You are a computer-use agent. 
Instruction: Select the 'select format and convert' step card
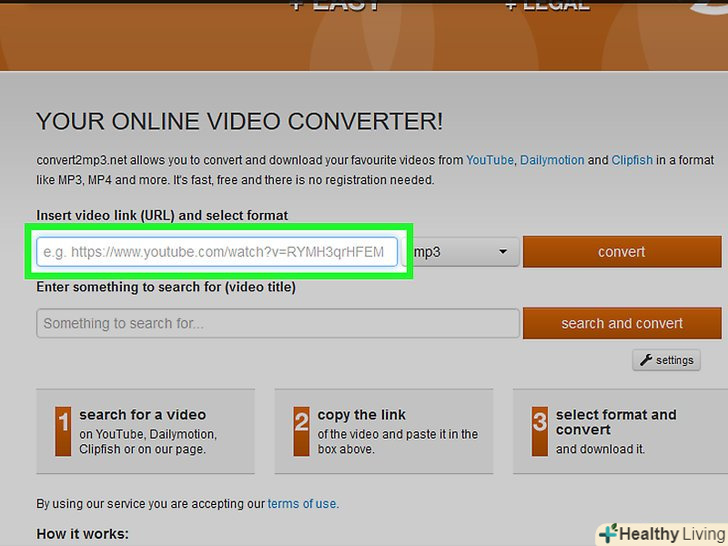620,431
